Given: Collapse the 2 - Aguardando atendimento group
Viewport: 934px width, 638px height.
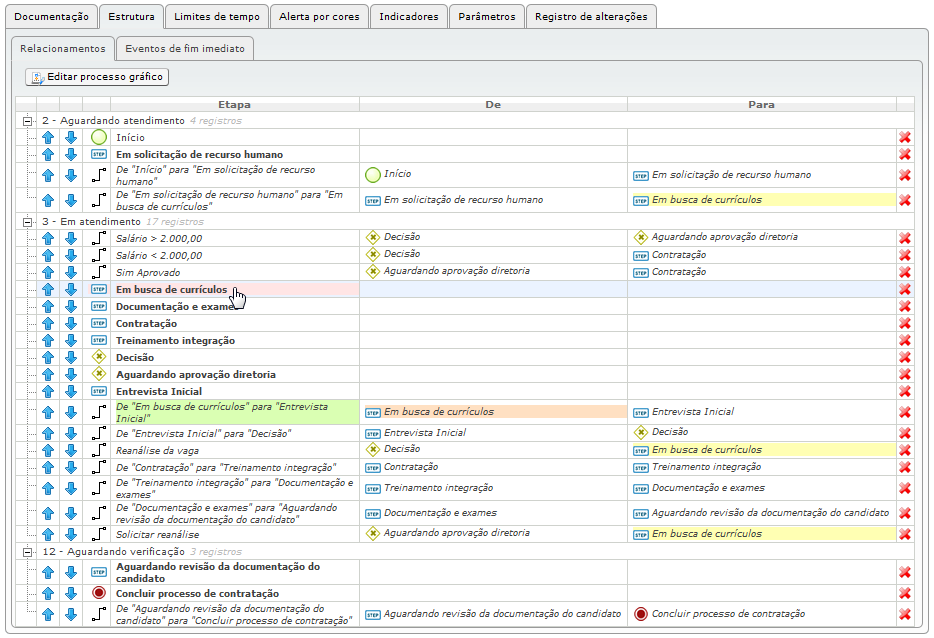Looking at the screenshot, I should tap(28, 121).
